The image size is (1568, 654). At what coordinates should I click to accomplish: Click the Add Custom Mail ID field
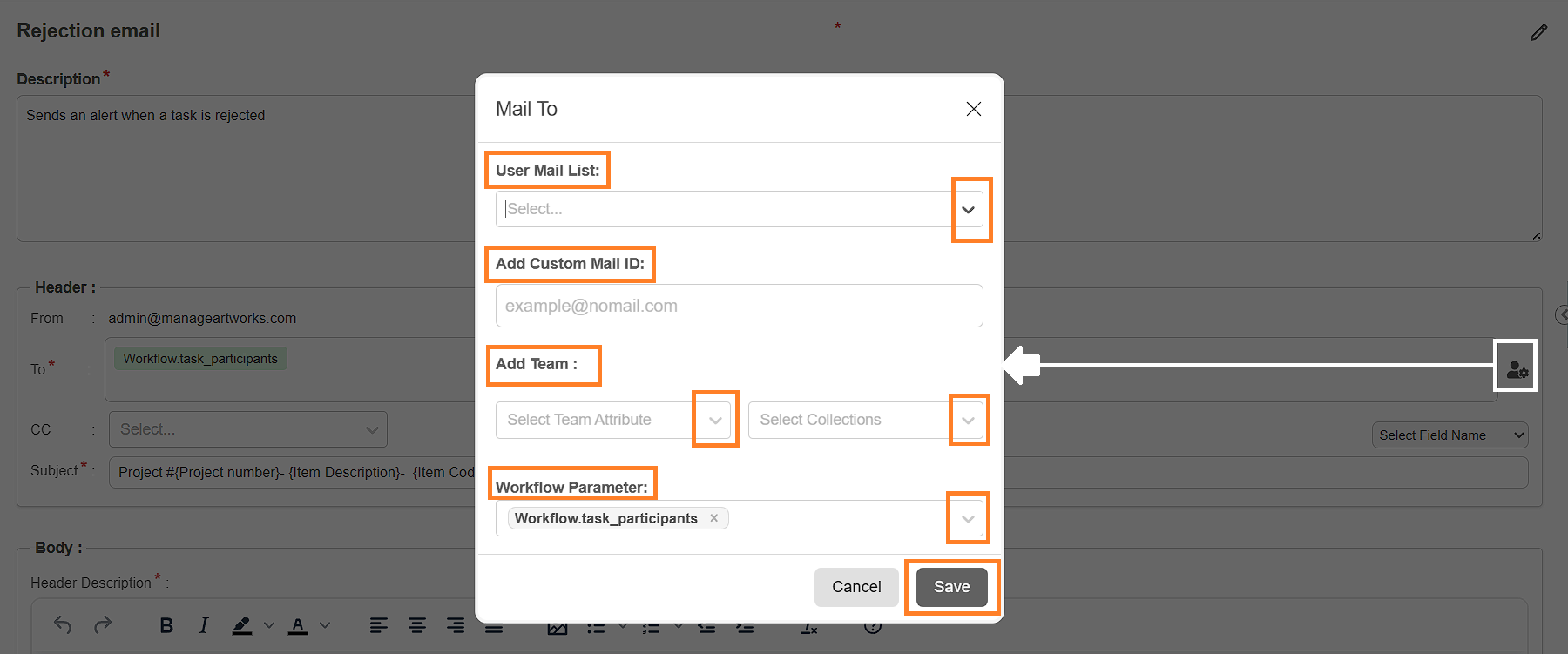tap(739, 306)
